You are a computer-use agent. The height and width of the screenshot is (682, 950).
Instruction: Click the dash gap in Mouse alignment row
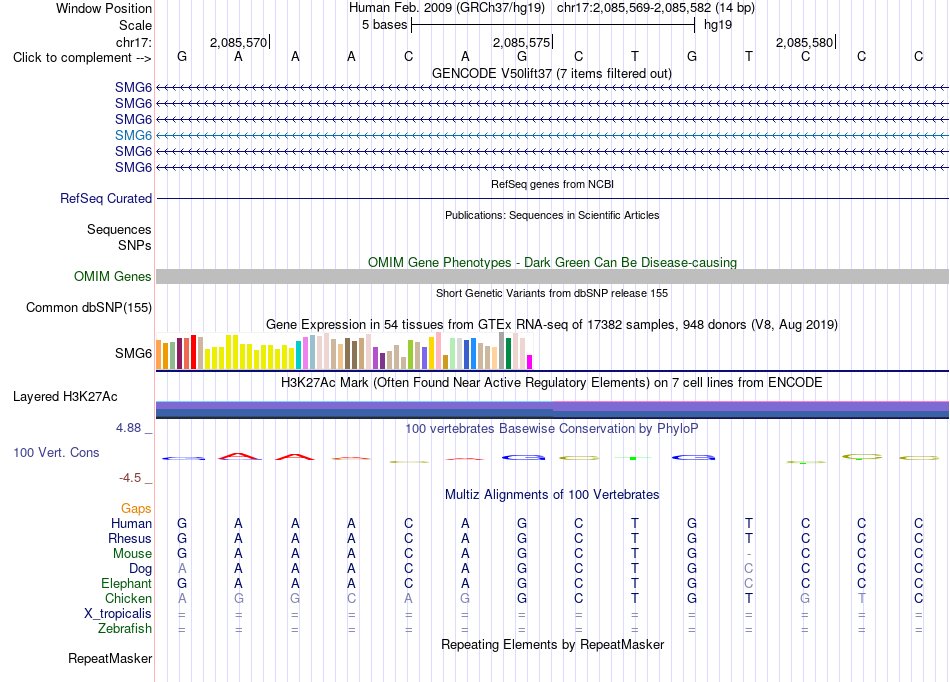tap(749, 554)
